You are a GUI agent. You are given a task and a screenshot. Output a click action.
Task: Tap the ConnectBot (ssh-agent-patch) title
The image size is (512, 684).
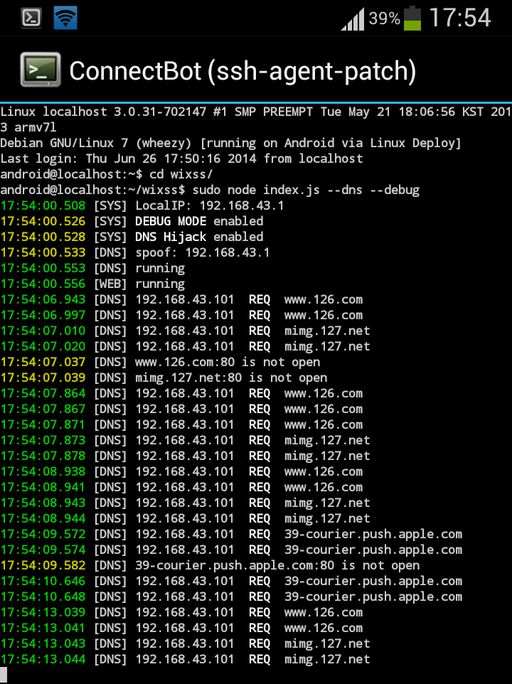click(x=242, y=71)
